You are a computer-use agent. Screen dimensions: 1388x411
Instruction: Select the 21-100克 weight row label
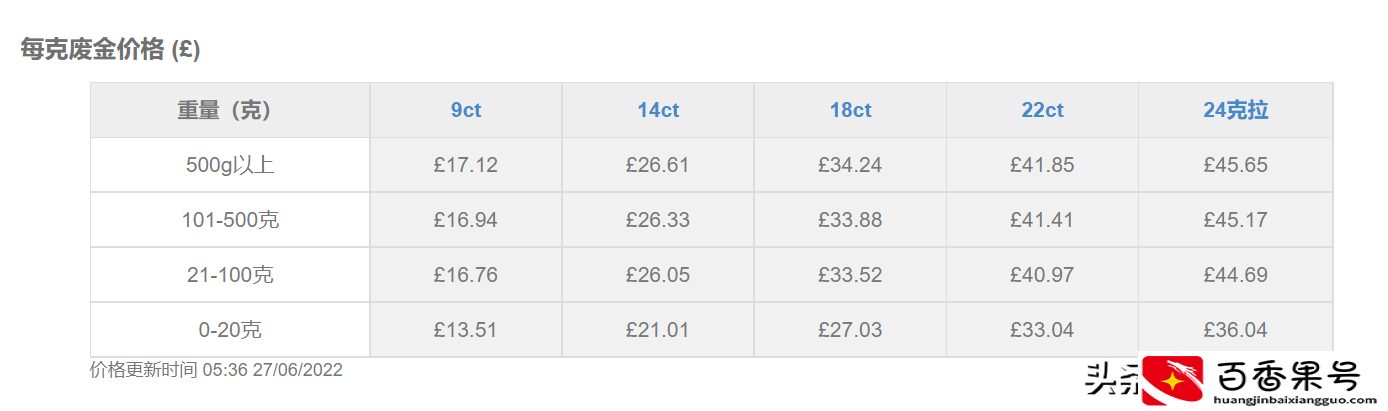click(230, 275)
